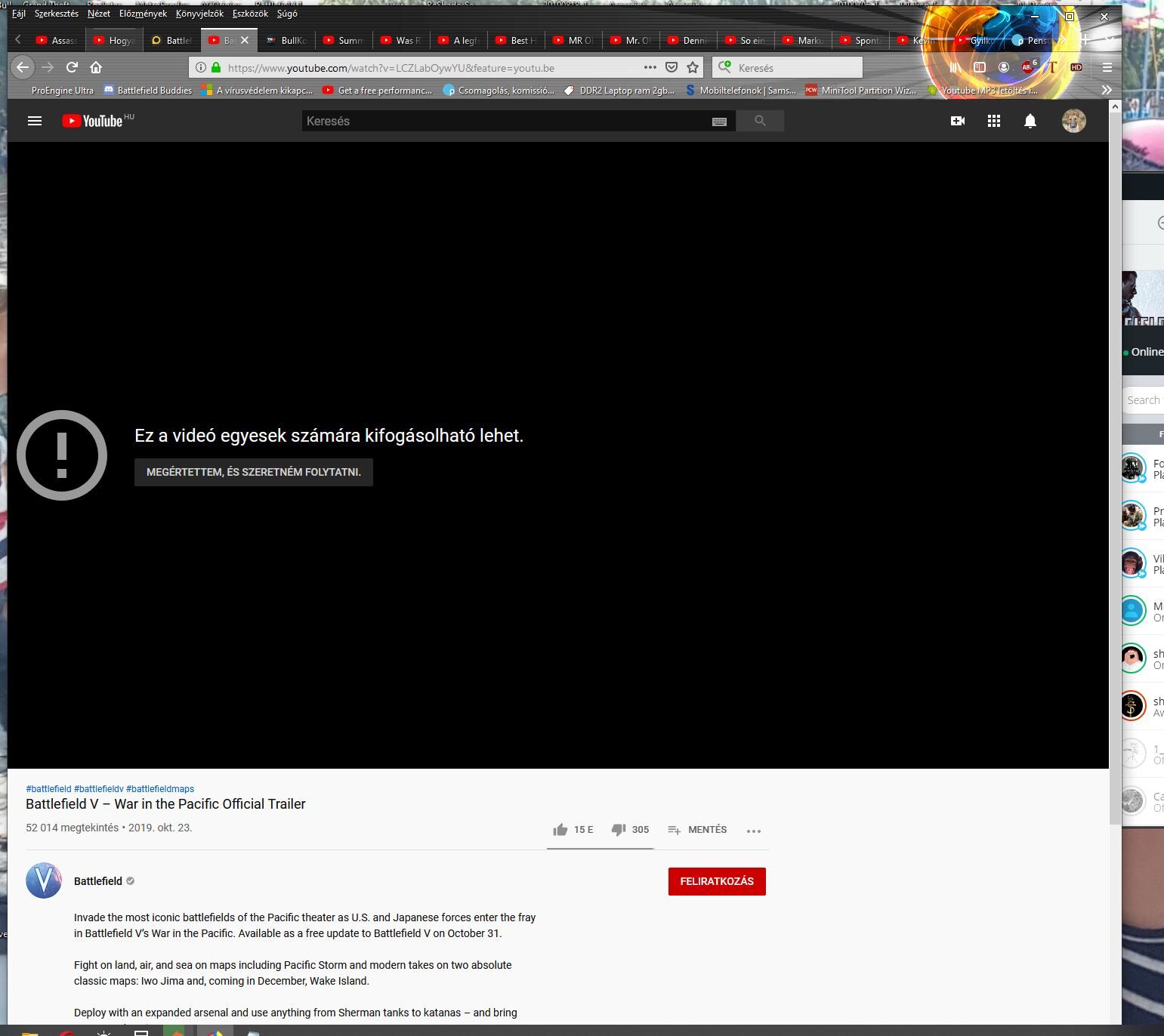
Task: Reload the current page
Action: [73, 67]
